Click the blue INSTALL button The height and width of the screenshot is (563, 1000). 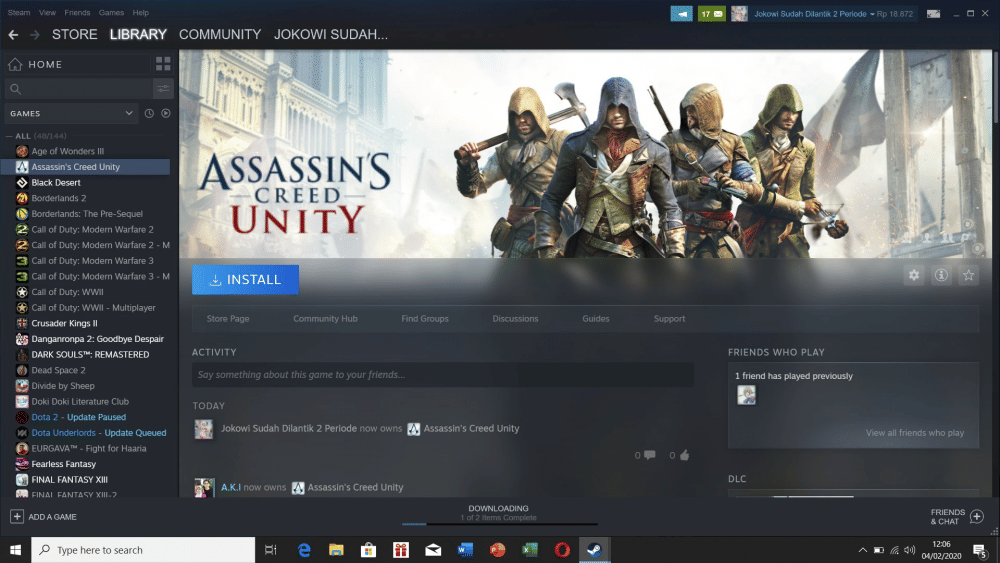[x=245, y=280]
